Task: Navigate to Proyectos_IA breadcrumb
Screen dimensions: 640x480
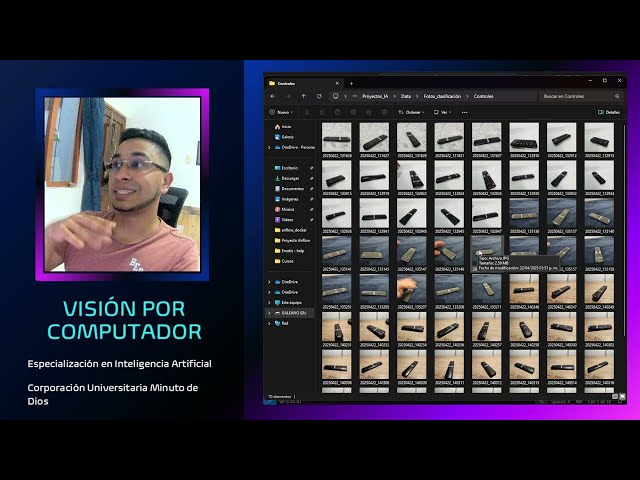Action: (375, 96)
